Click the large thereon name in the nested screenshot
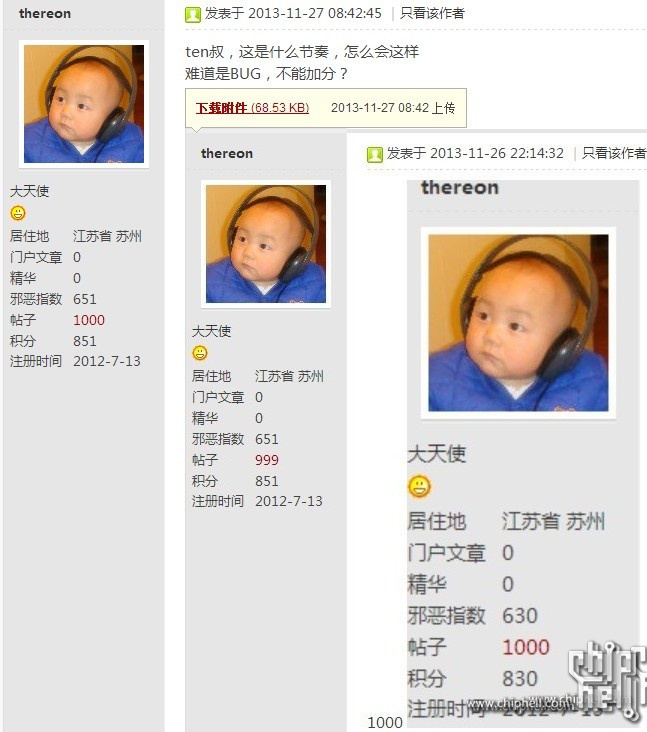Screen dimensions: 647x732 460,188
